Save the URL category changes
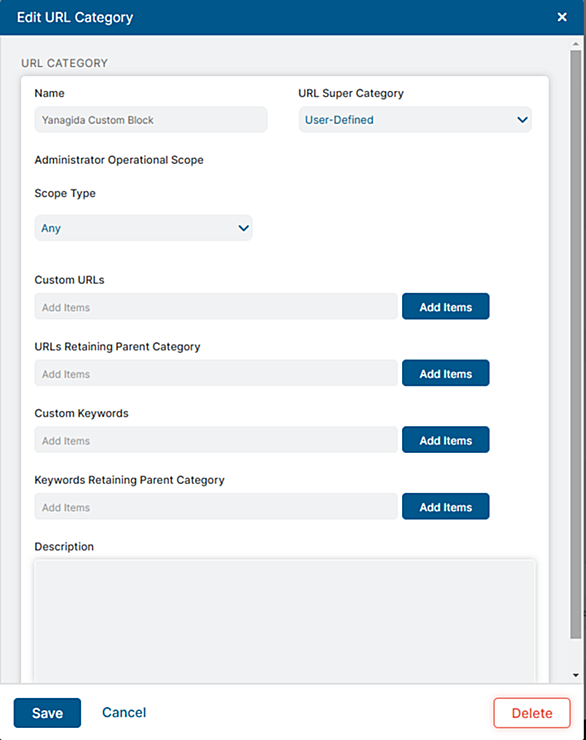 point(47,713)
